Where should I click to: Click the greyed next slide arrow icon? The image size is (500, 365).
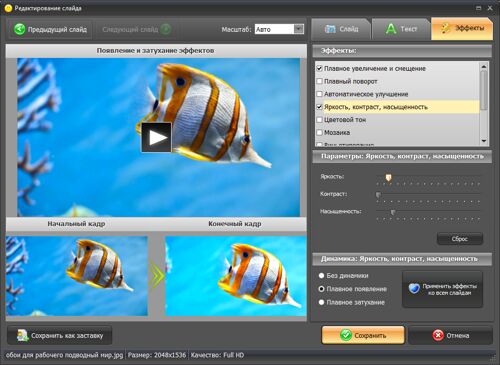165,29
